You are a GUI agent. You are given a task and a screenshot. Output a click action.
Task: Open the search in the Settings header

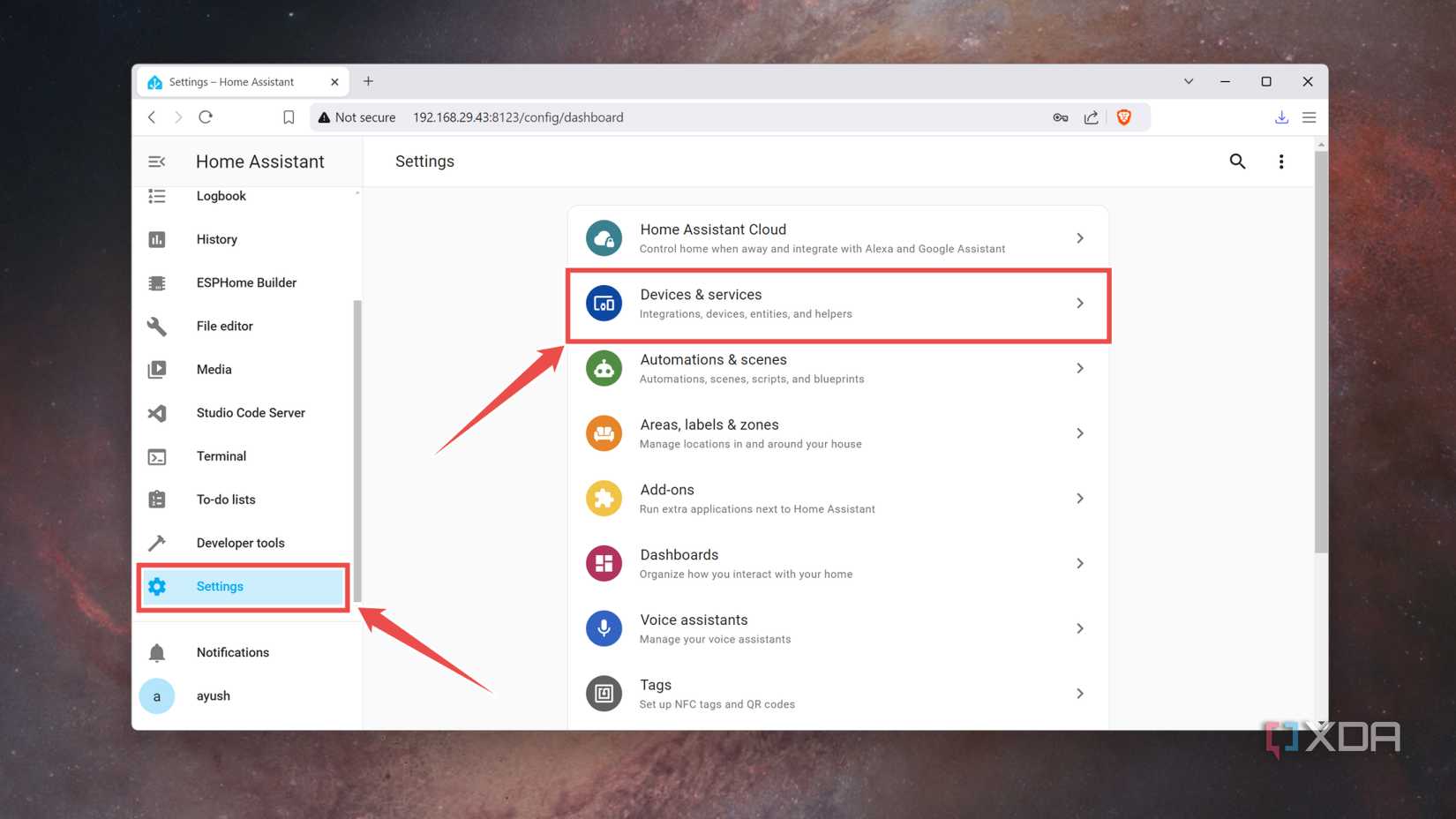click(1237, 162)
